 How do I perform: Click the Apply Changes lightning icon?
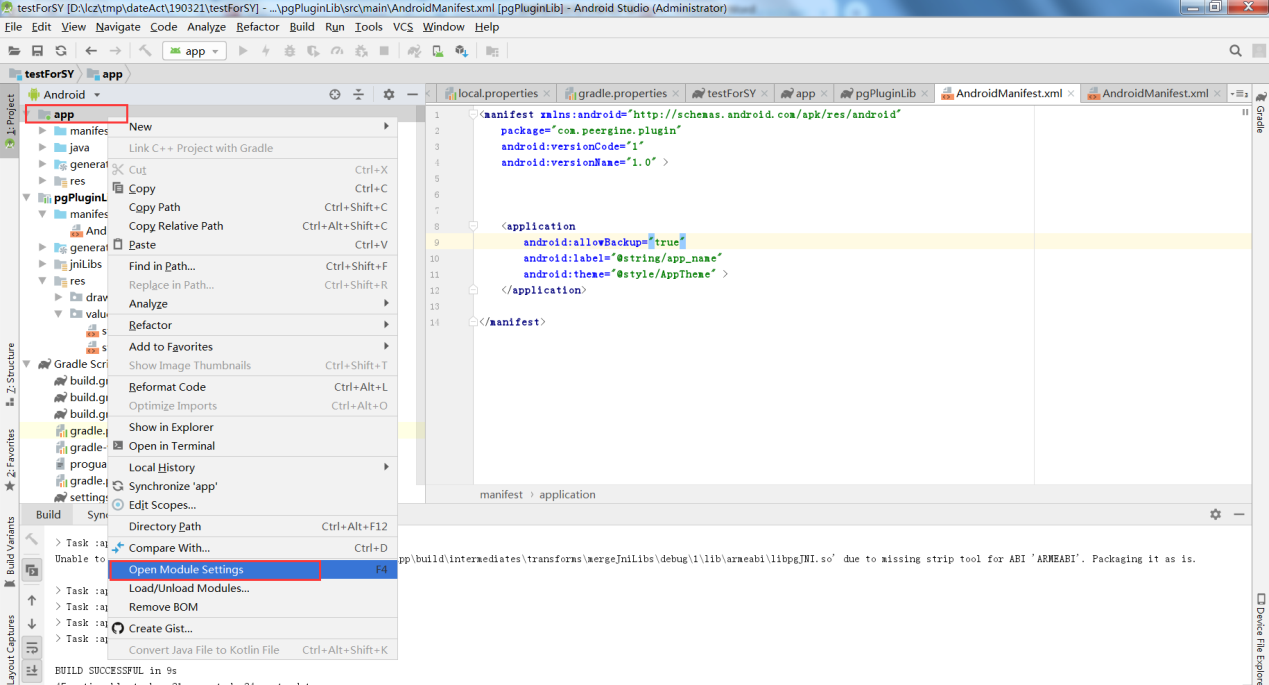coord(266,51)
